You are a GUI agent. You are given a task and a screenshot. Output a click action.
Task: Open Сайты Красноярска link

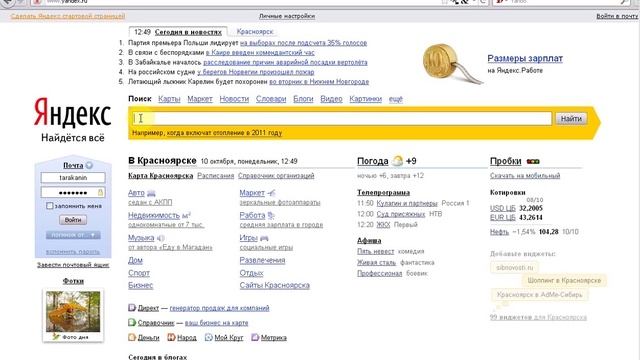coord(274,285)
